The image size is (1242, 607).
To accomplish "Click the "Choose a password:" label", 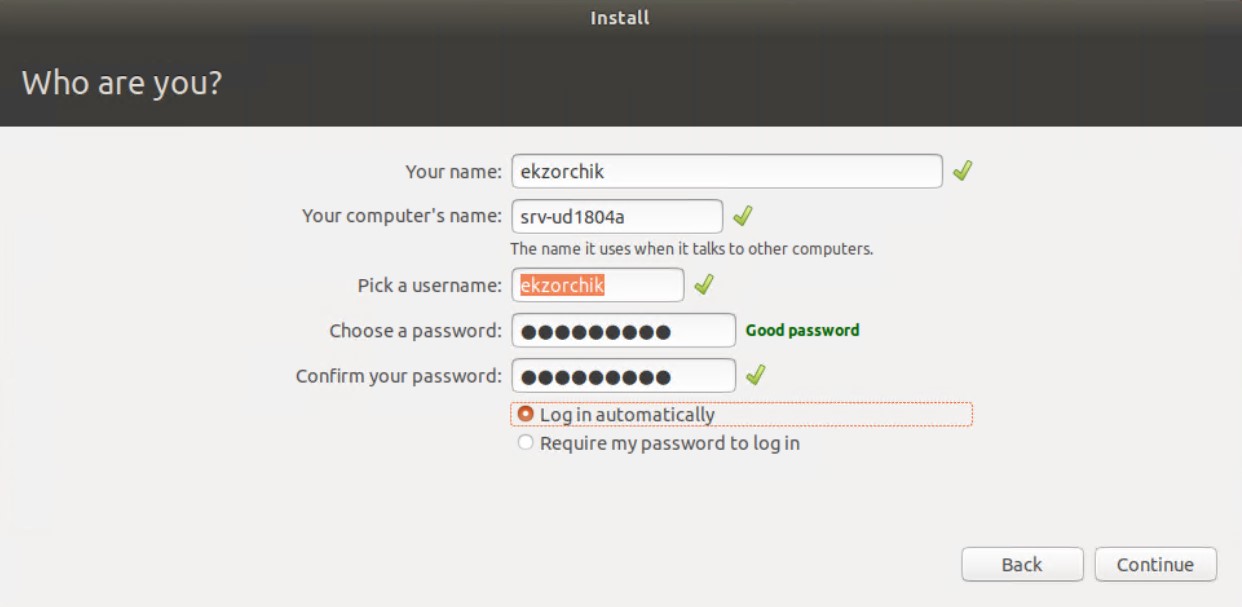I will click(x=415, y=331).
